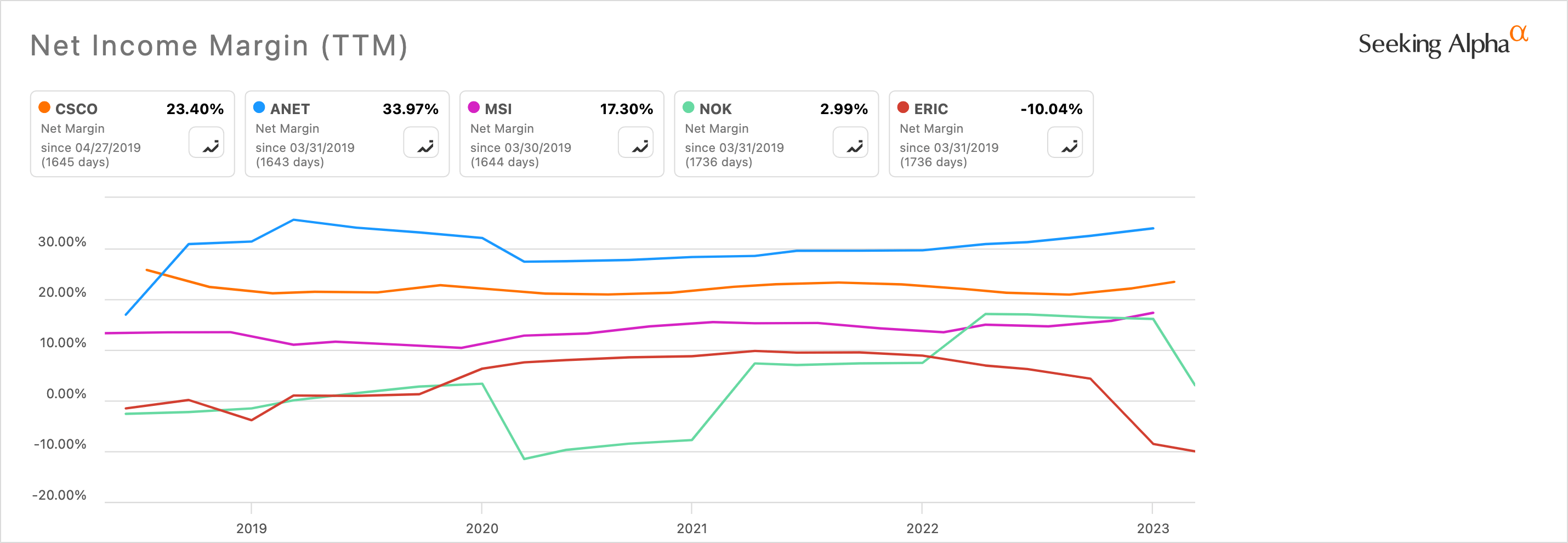Select the CSCO ticker label
Viewport: 1568px width, 543px height.
[x=76, y=109]
